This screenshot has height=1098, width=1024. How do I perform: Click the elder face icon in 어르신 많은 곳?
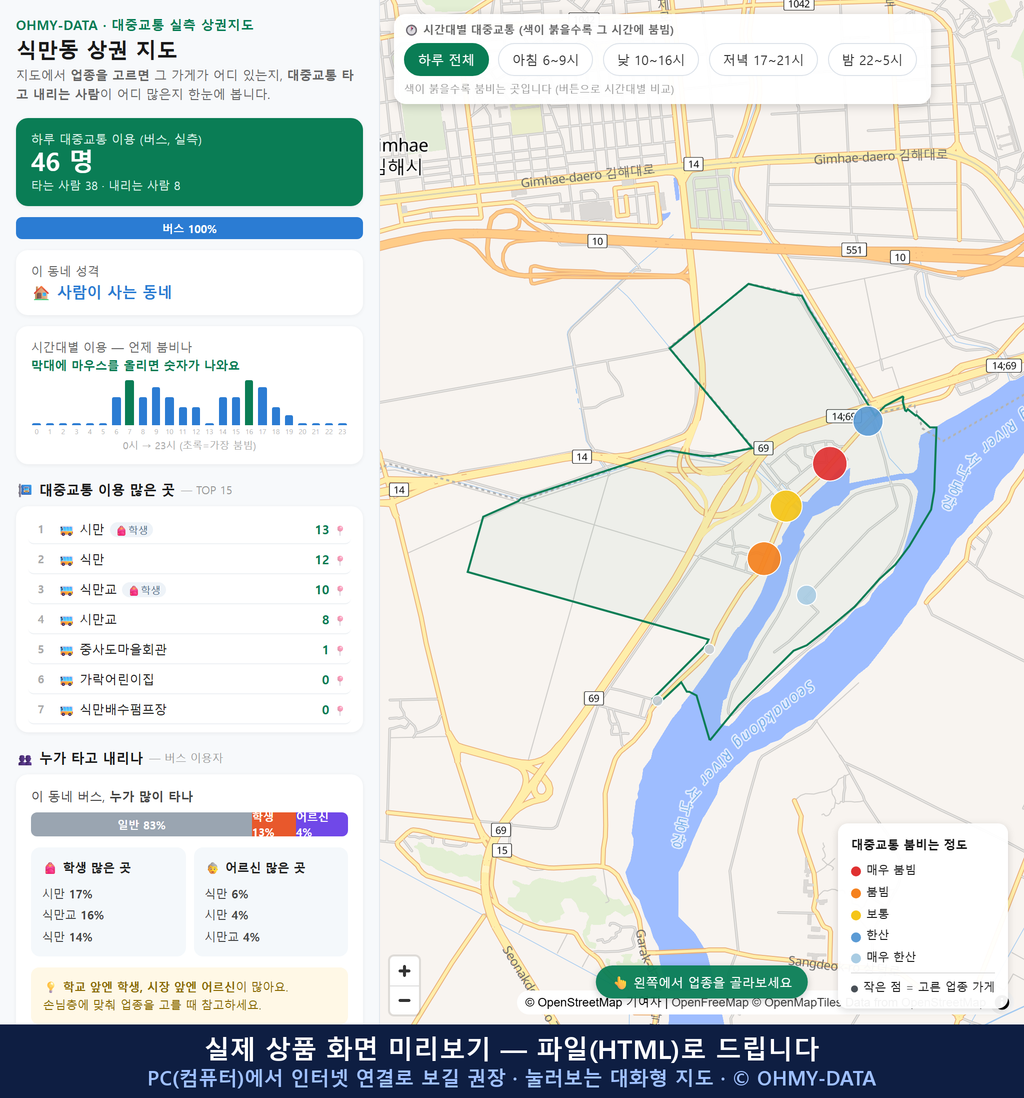pos(213,868)
